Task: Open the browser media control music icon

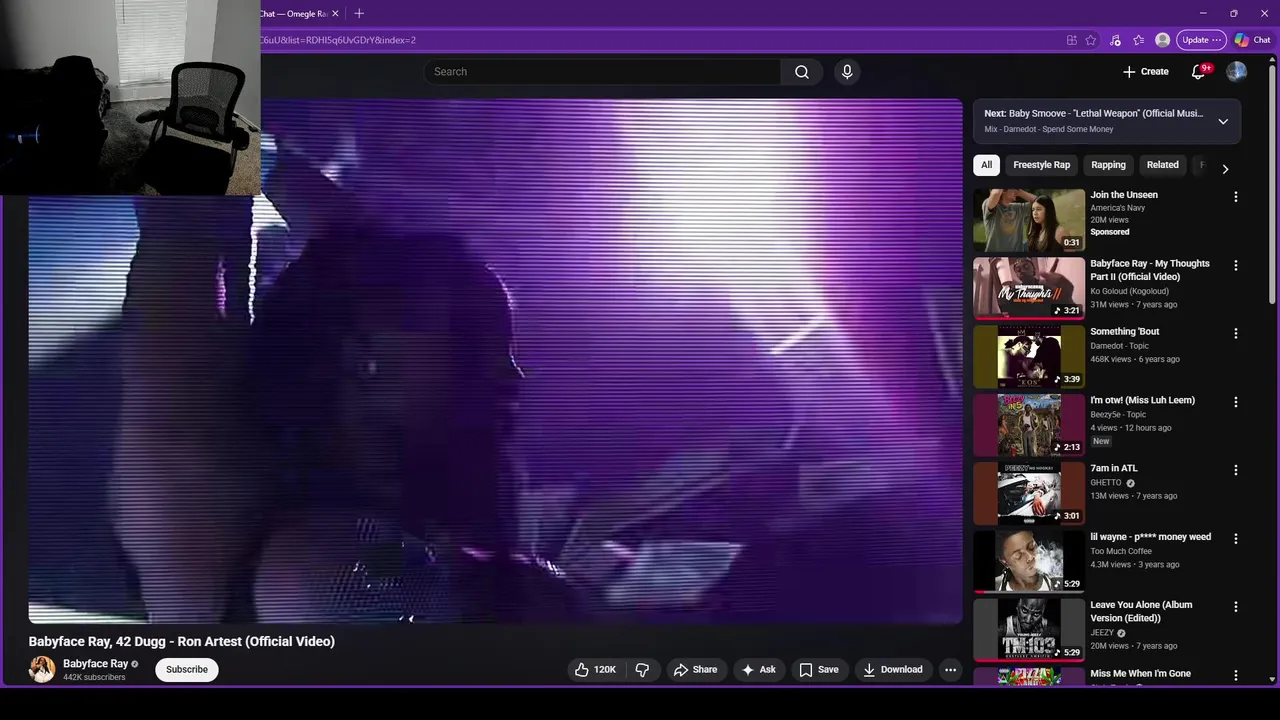Action: coord(1115,40)
